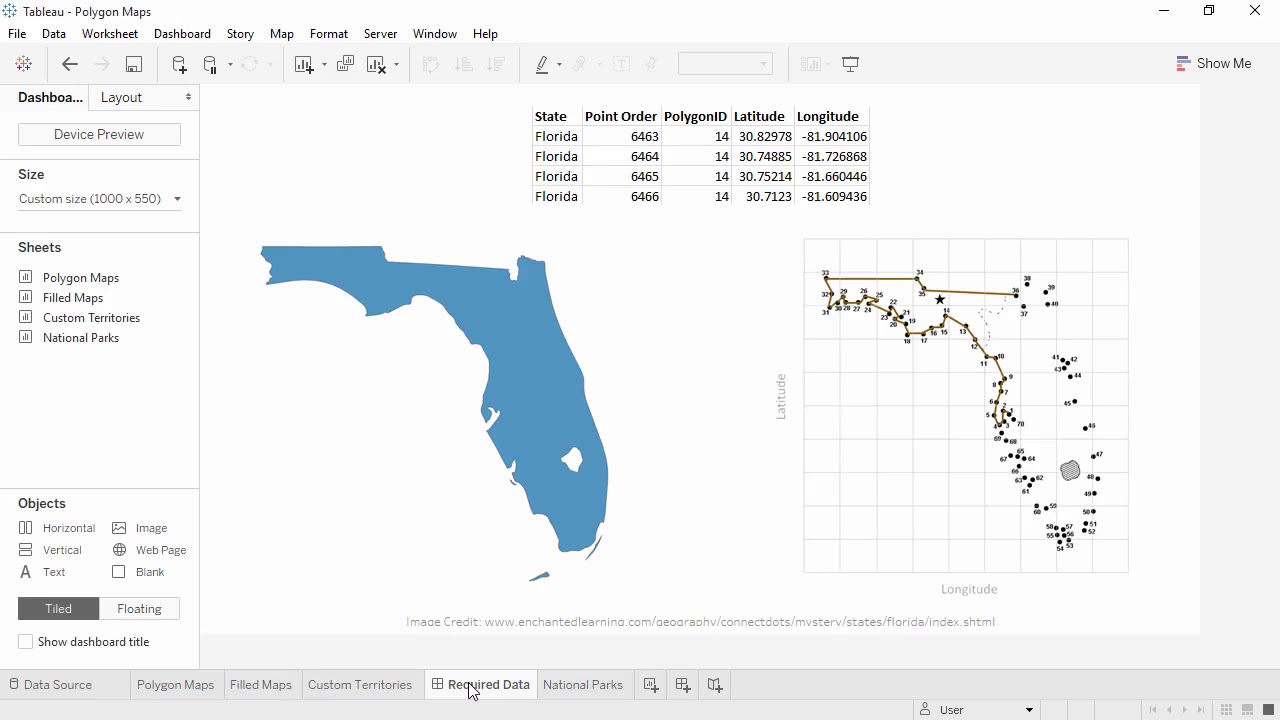Click the Tableau start page logo icon
1280x720 pixels.
pyautogui.click(x=24, y=64)
